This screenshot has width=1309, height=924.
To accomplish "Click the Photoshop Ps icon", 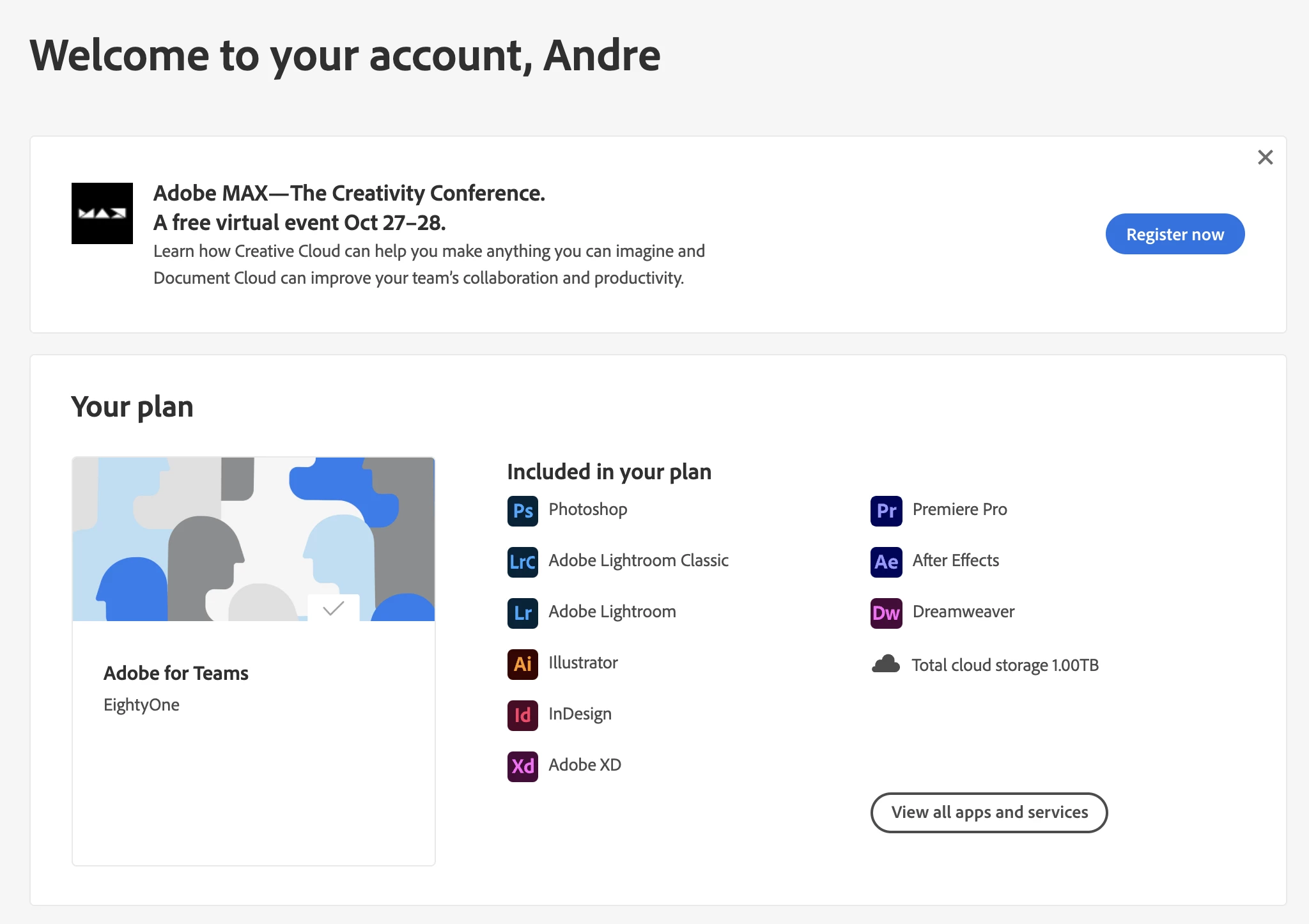I will coord(522,511).
